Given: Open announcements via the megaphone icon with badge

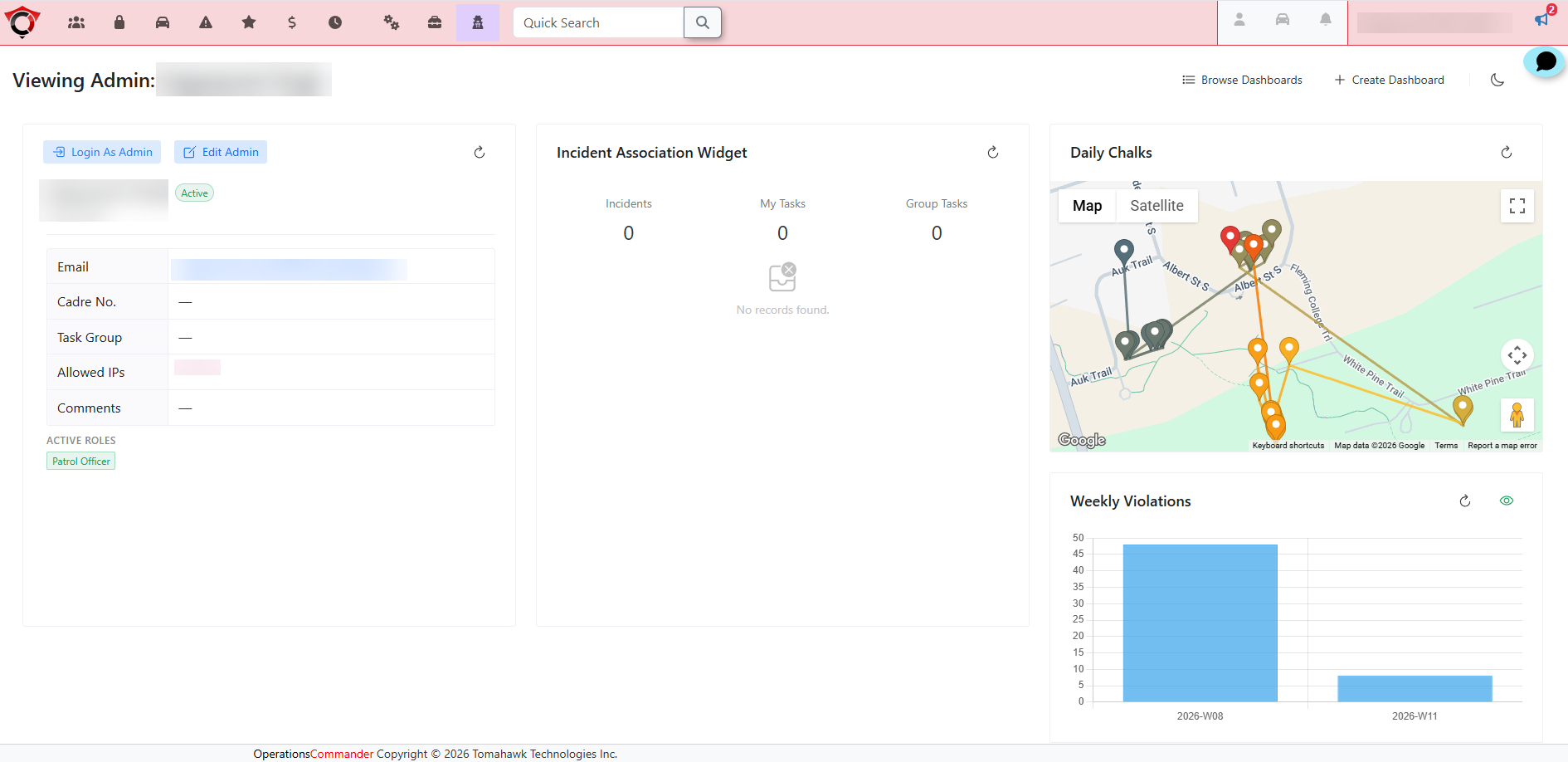Looking at the screenshot, I should [x=1541, y=20].
